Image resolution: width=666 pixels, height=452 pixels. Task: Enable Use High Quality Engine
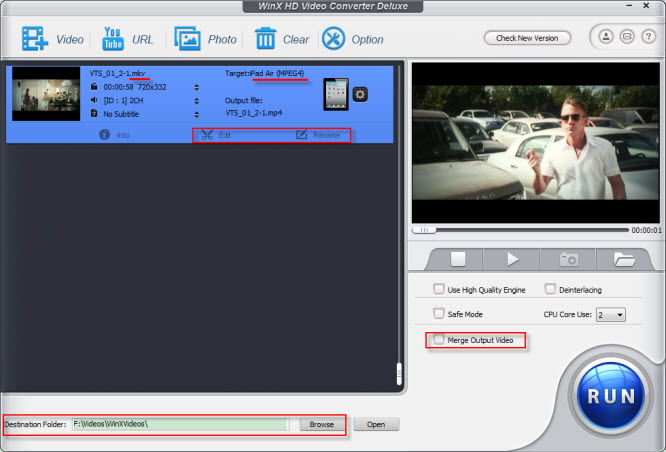point(439,289)
